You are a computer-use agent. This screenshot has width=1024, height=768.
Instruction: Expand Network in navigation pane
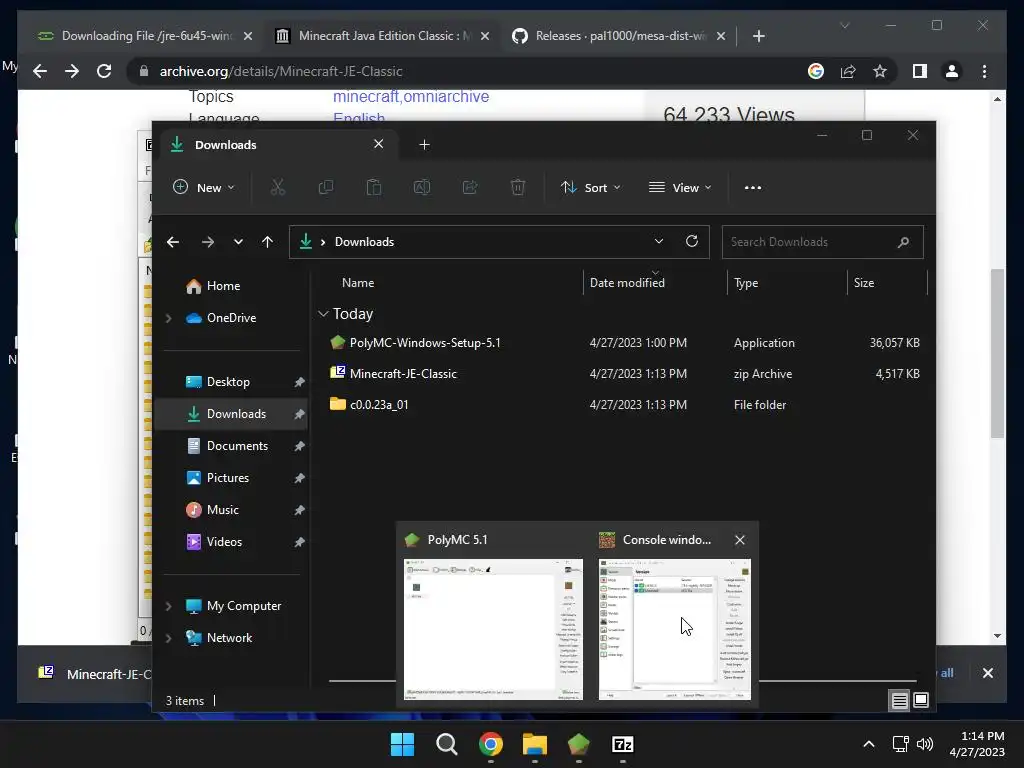click(168, 638)
